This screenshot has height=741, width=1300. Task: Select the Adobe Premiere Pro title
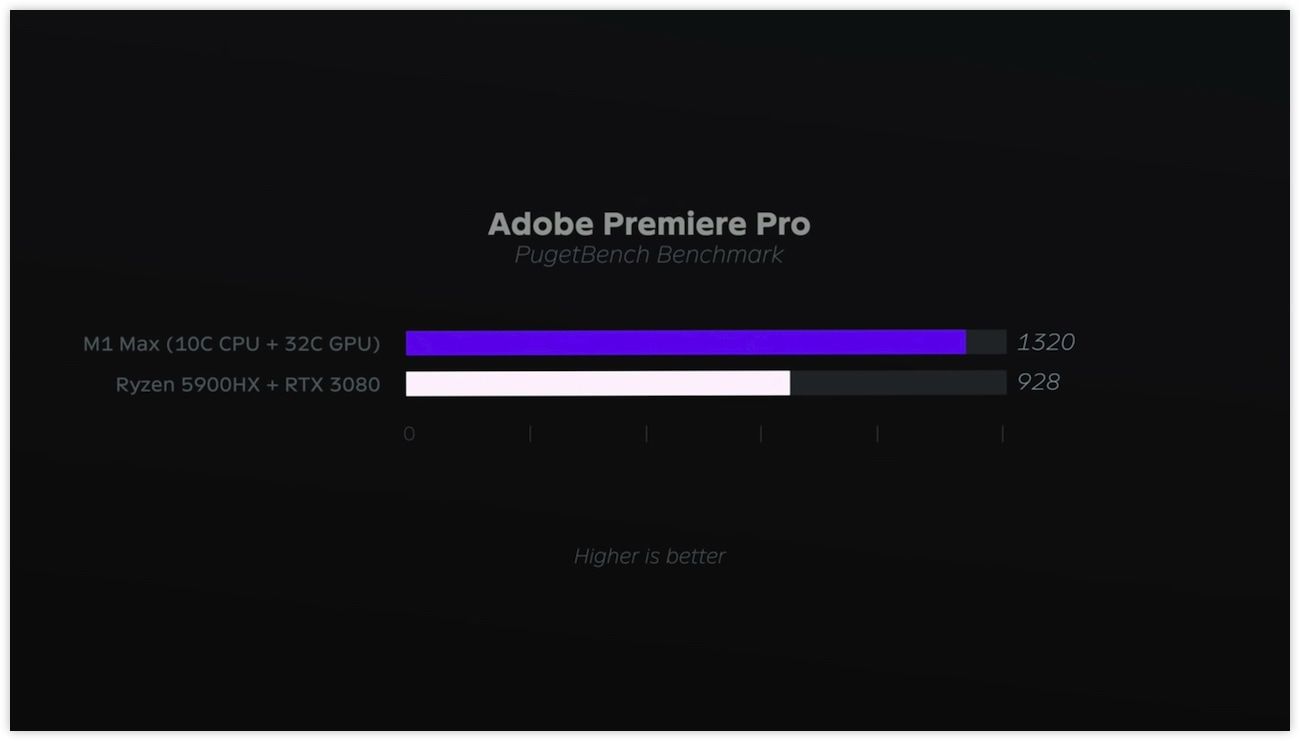click(x=649, y=224)
